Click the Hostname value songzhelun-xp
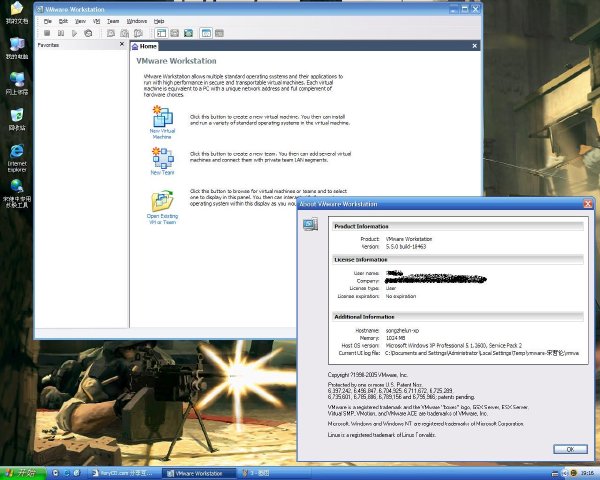Screen dimensions: 600x480 pyautogui.click(x=402, y=330)
